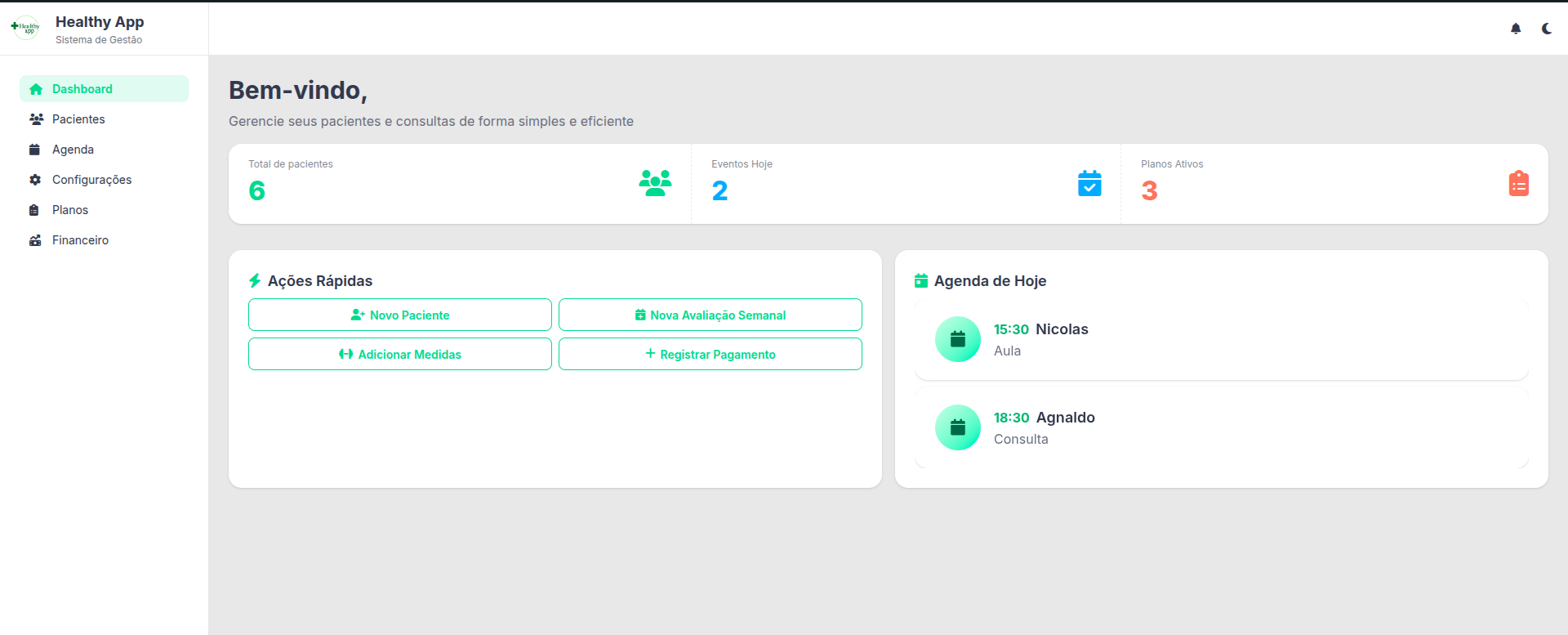Toggle dark mode with the moon icon
Viewport: 1568px width, 635px height.
click(x=1547, y=29)
